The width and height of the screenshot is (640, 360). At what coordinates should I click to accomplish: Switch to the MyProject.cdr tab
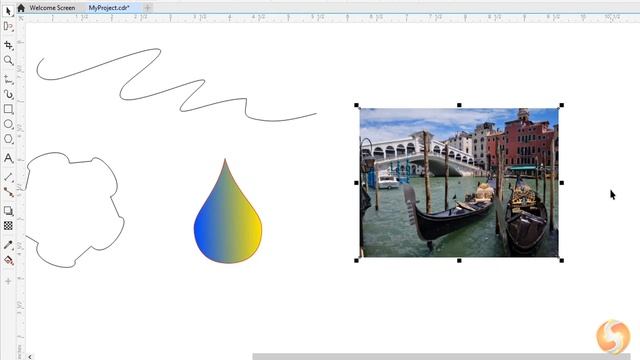coord(109,8)
